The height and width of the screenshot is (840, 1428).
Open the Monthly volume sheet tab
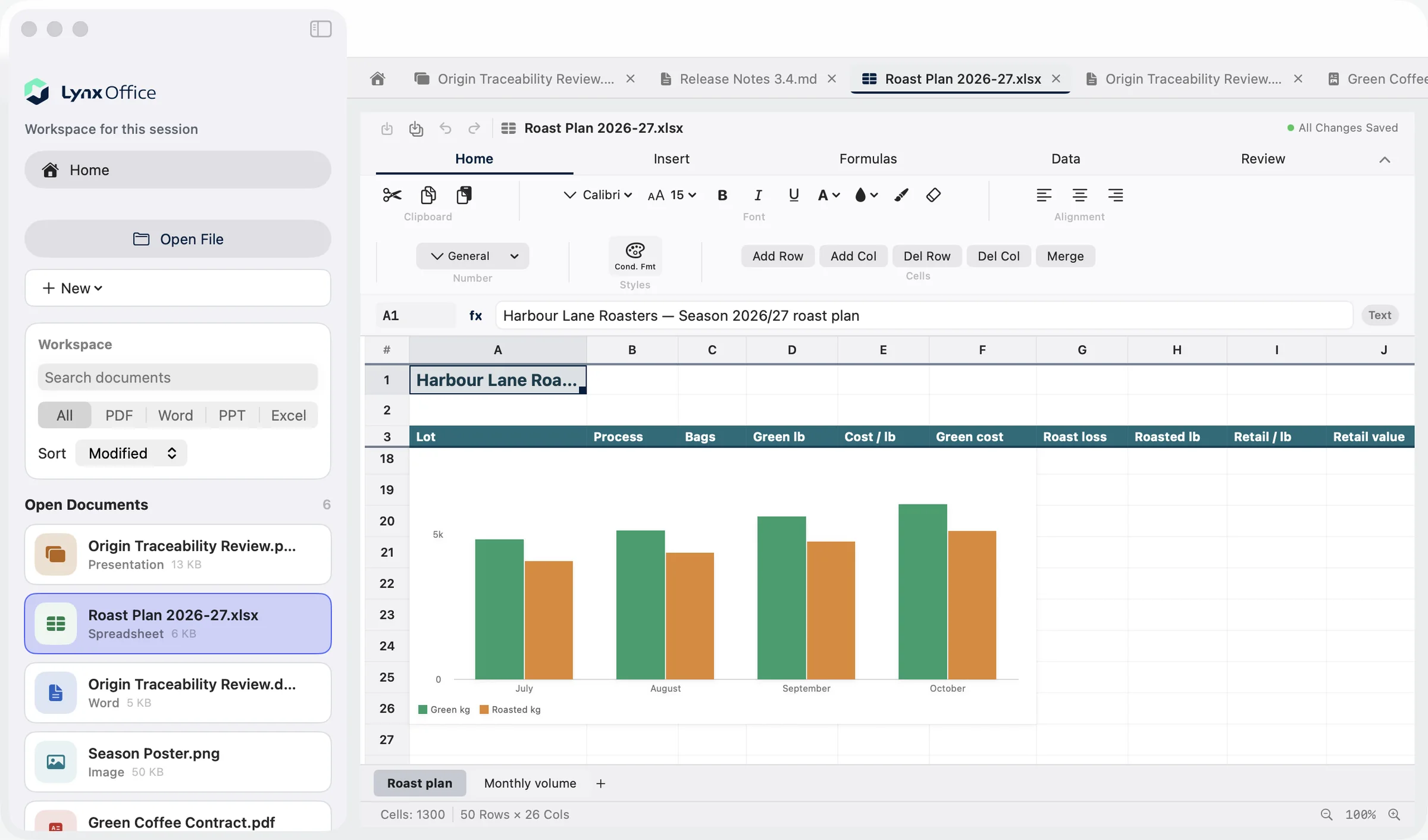(530, 783)
